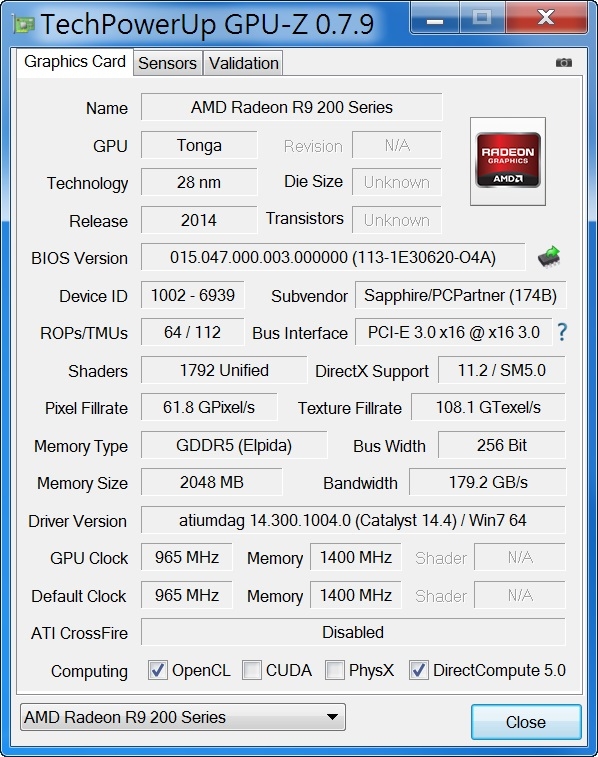Toggle the OpenCL checkbox

(x=158, y=670)
